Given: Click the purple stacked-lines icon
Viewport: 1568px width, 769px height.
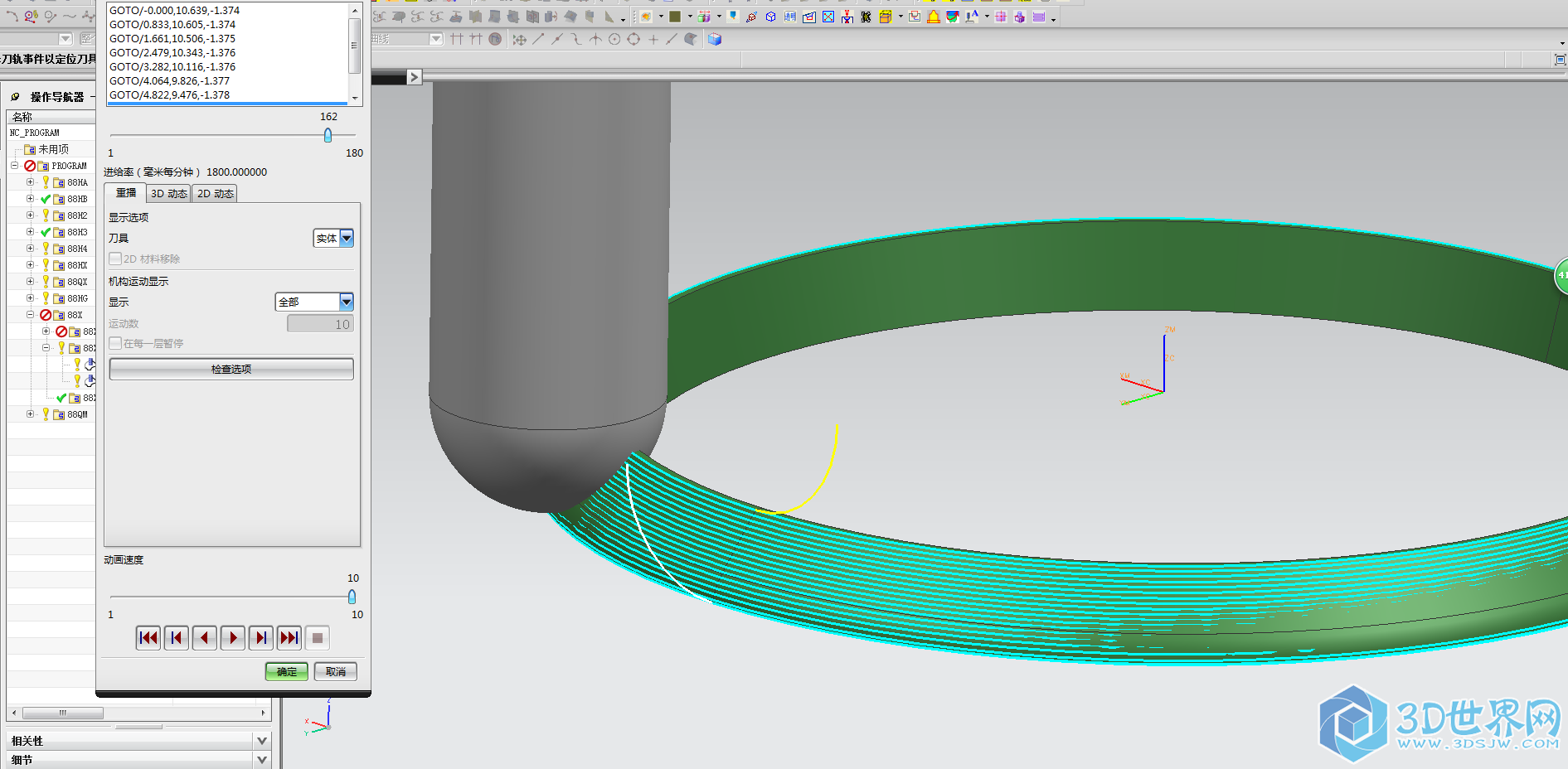Looking at the screenshot, I should (1039, 17).
